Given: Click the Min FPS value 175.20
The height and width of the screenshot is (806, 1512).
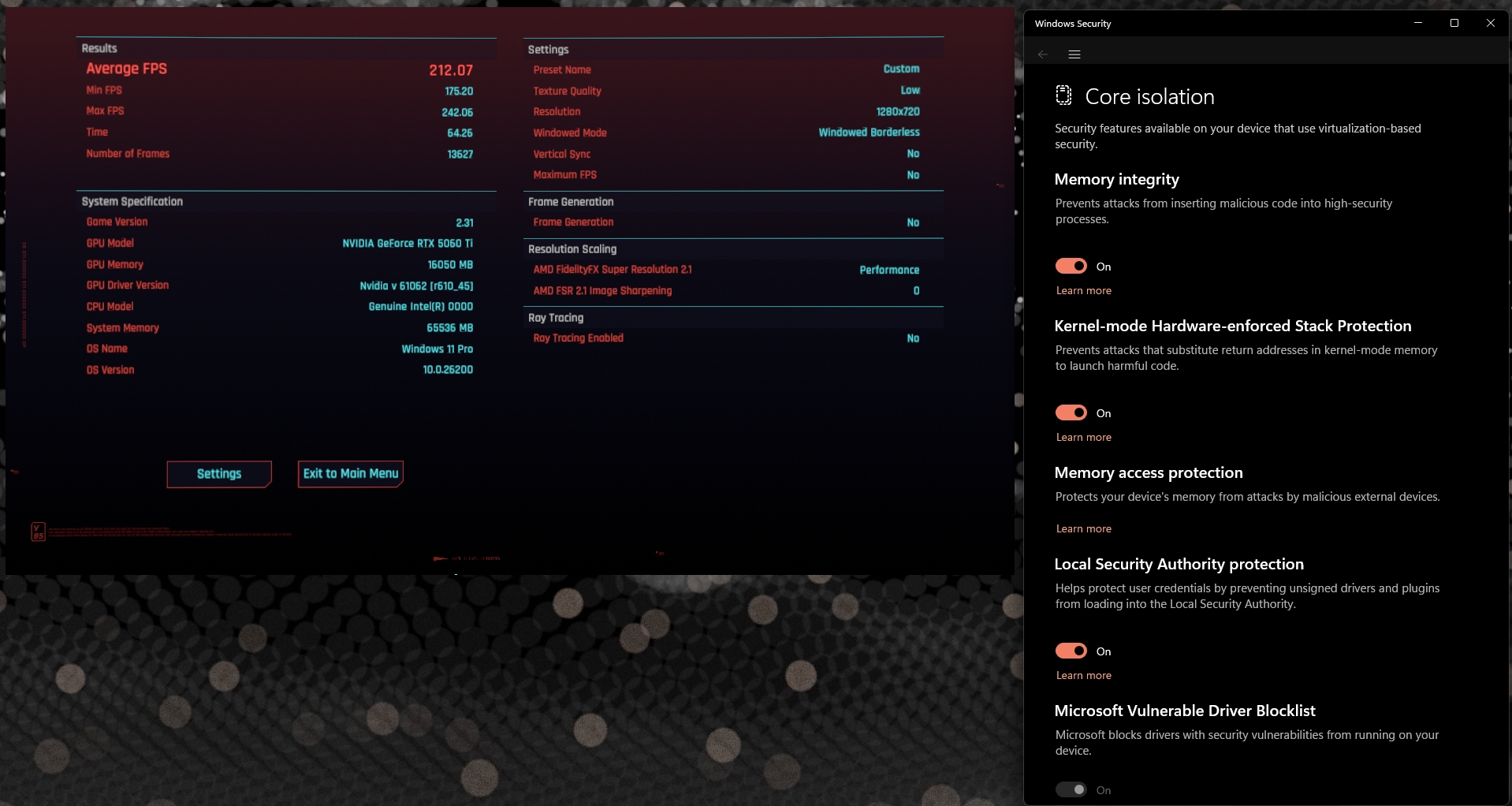Looking at the screenshot, I should 459,91.
